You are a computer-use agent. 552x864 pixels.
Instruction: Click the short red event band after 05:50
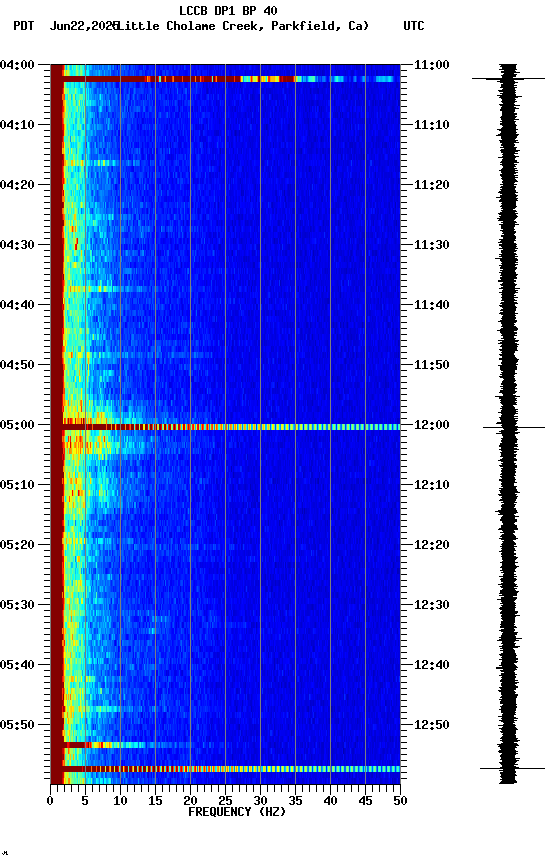[99, 745]
